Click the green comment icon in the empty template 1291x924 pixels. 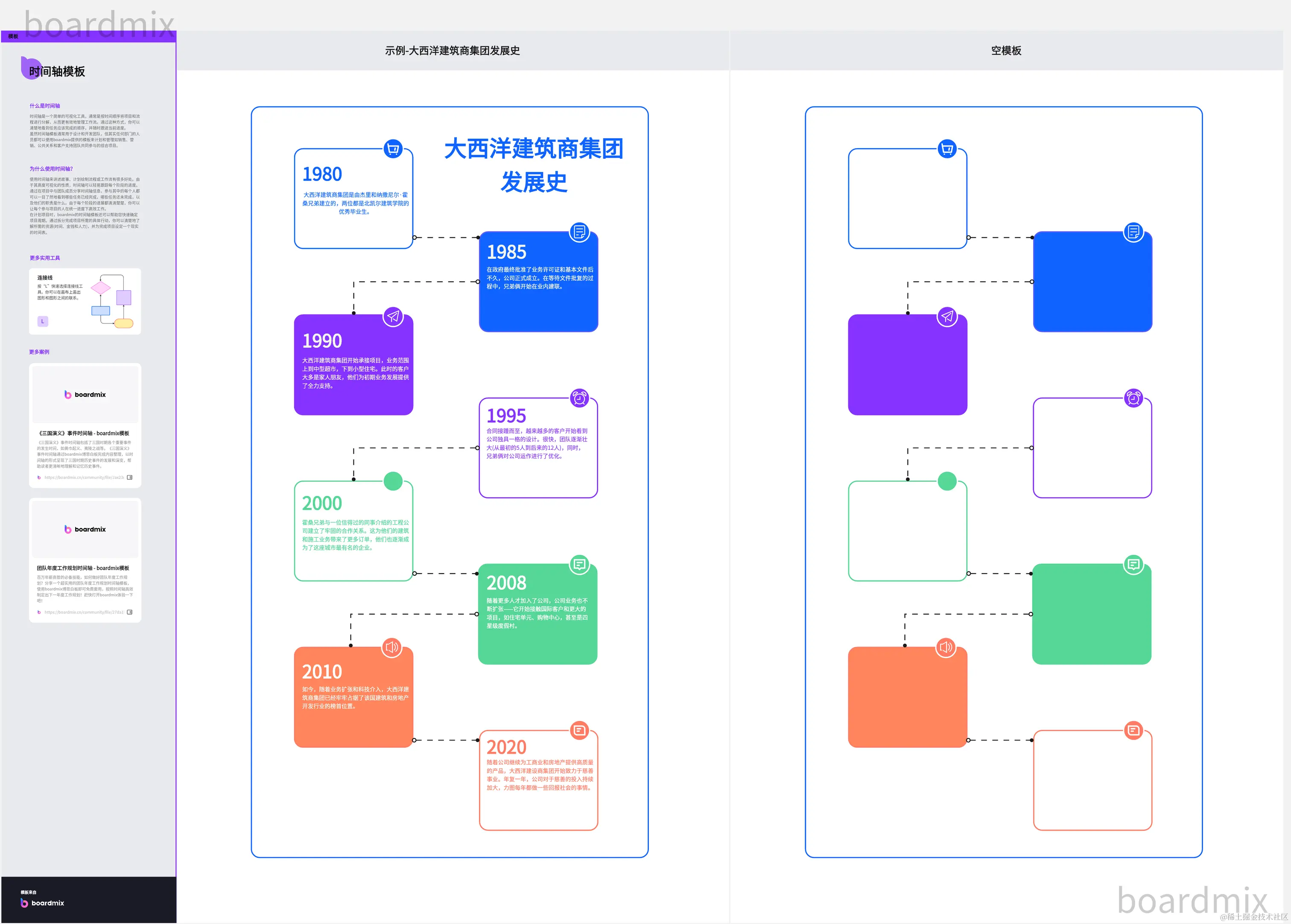click(1133, 564)
